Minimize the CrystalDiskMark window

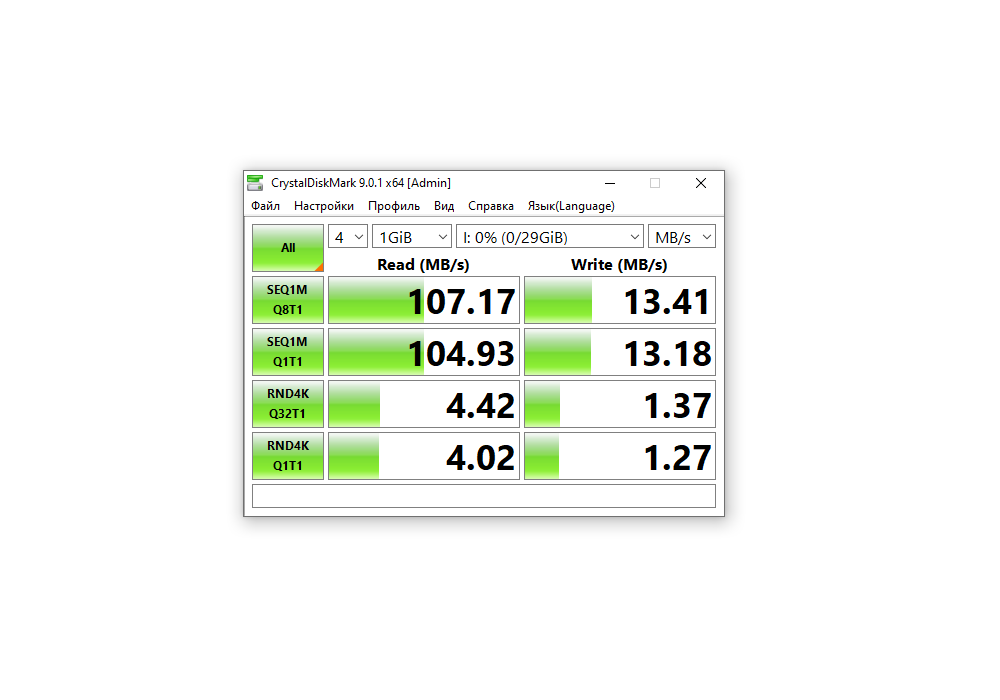coord(610,183)
